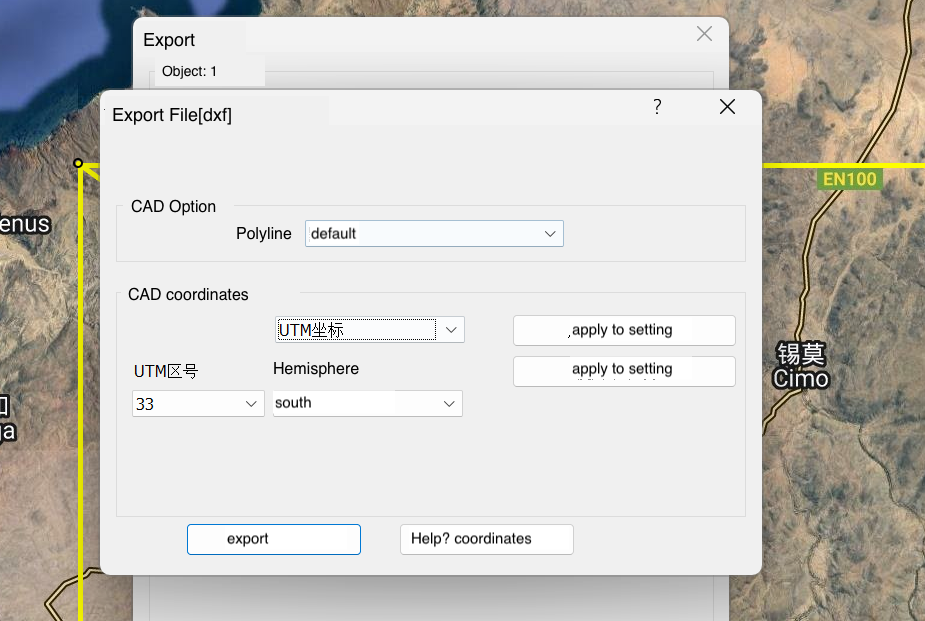Click the yellow route line near EN100

(x=790, y=166)
